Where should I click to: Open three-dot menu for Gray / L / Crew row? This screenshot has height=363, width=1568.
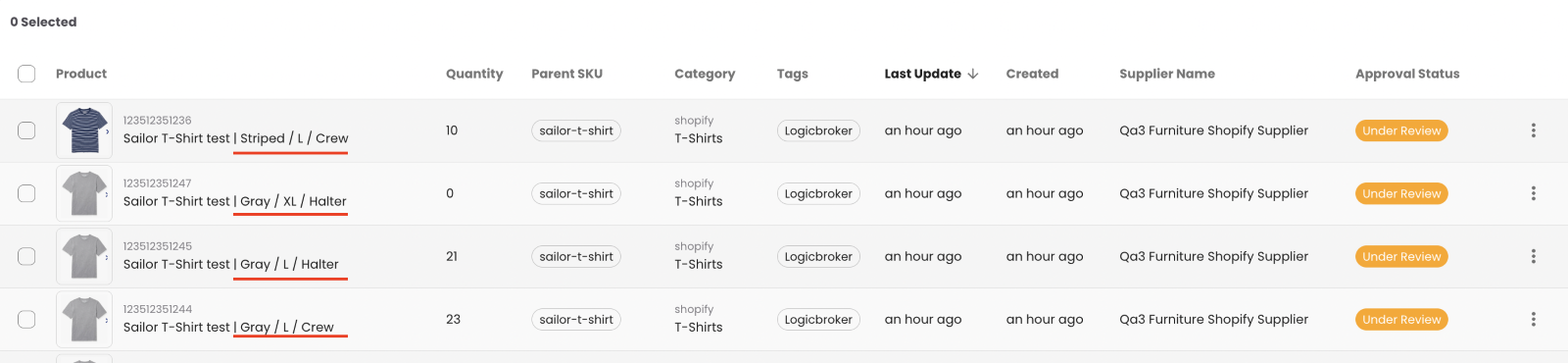tap(1533, 319)
